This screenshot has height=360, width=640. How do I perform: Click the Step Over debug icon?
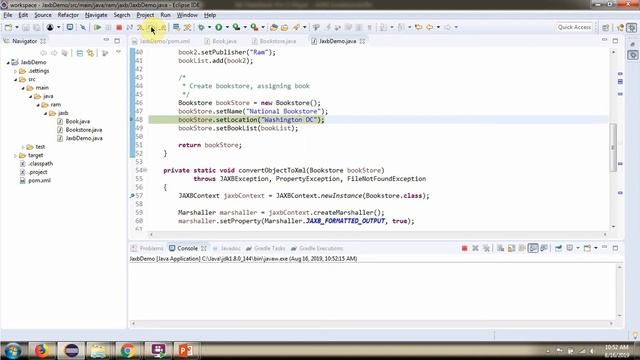(151, 27)
